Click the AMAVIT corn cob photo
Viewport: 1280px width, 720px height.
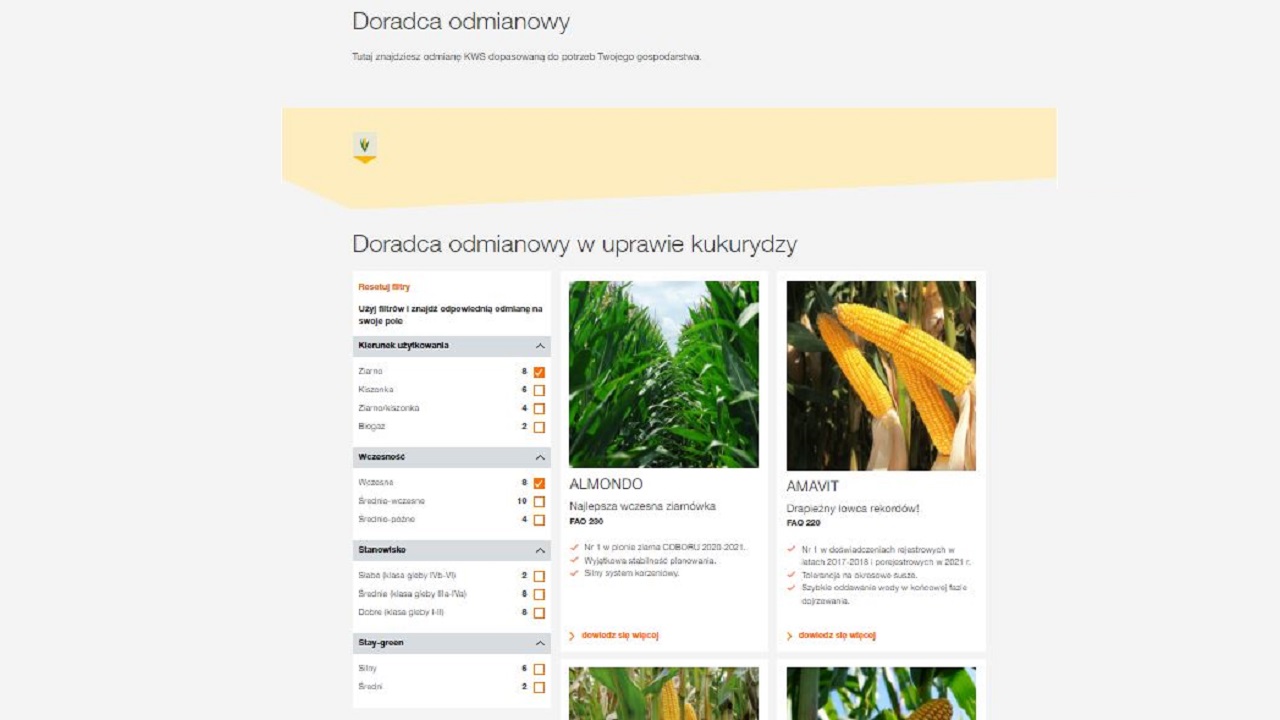pos(881,376)
